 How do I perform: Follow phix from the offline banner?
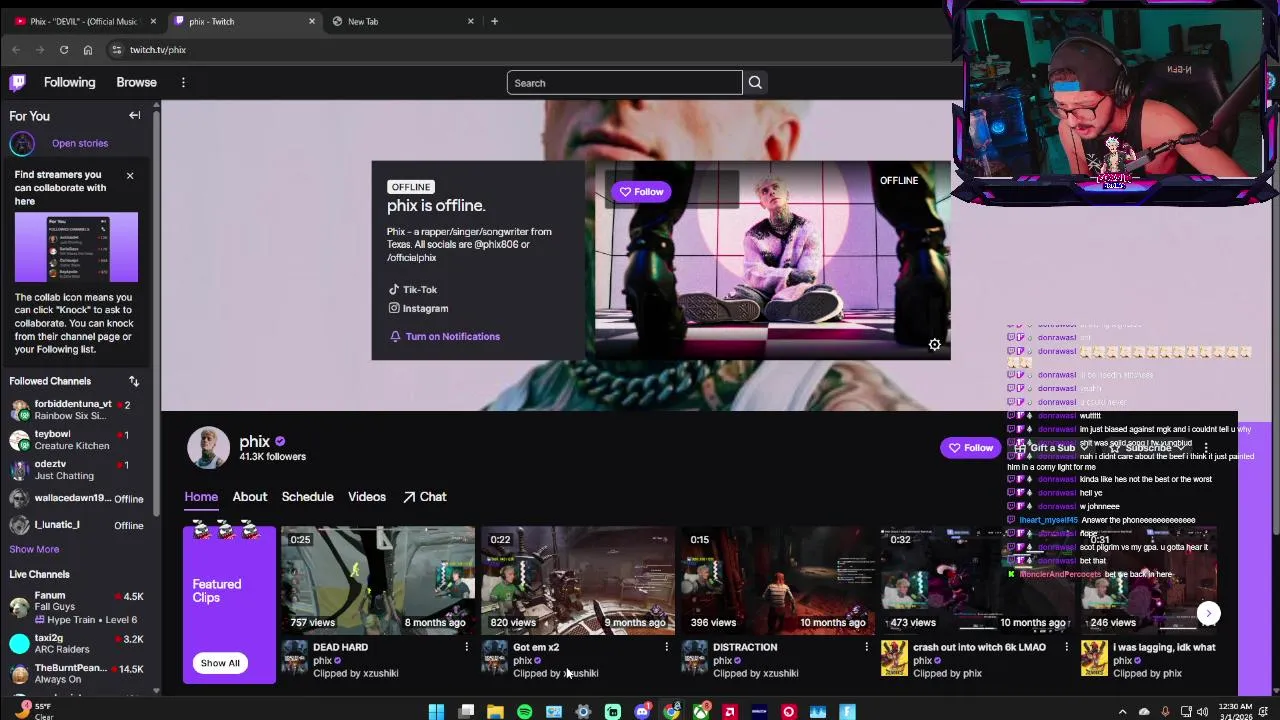(x=641, y=192)
